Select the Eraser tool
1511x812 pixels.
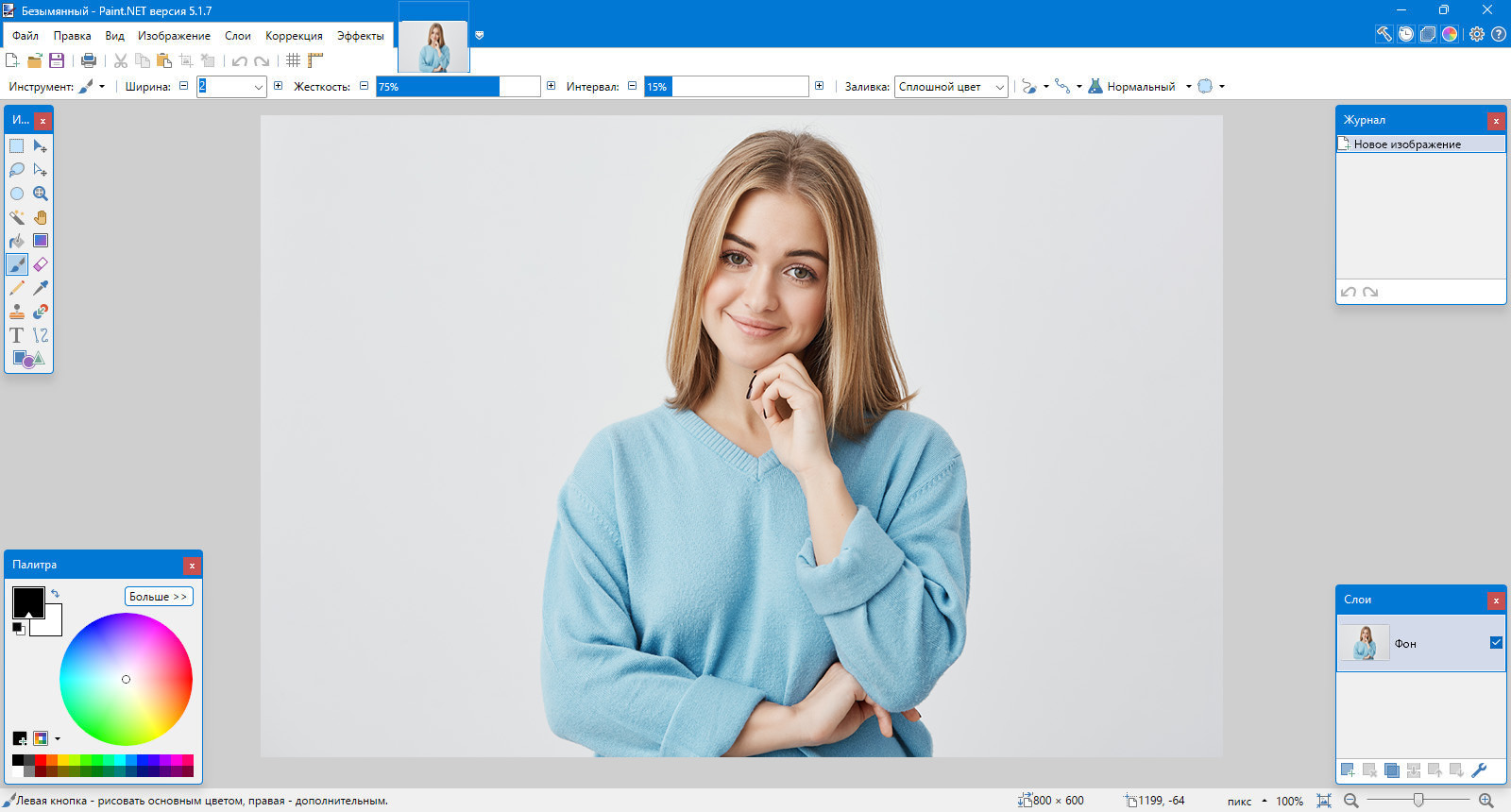(41, 264)
